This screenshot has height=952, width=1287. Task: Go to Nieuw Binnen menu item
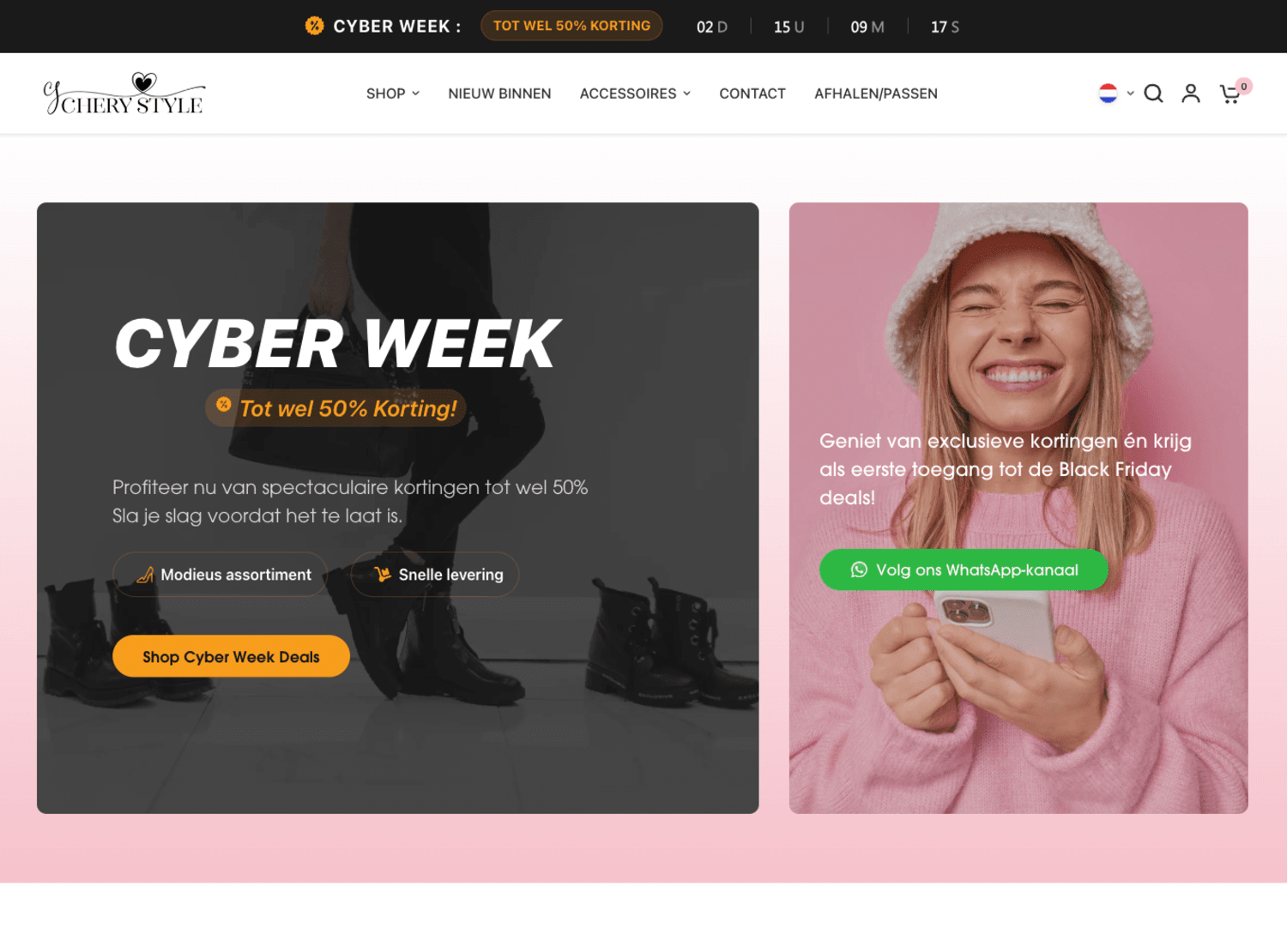coord(499,93)
